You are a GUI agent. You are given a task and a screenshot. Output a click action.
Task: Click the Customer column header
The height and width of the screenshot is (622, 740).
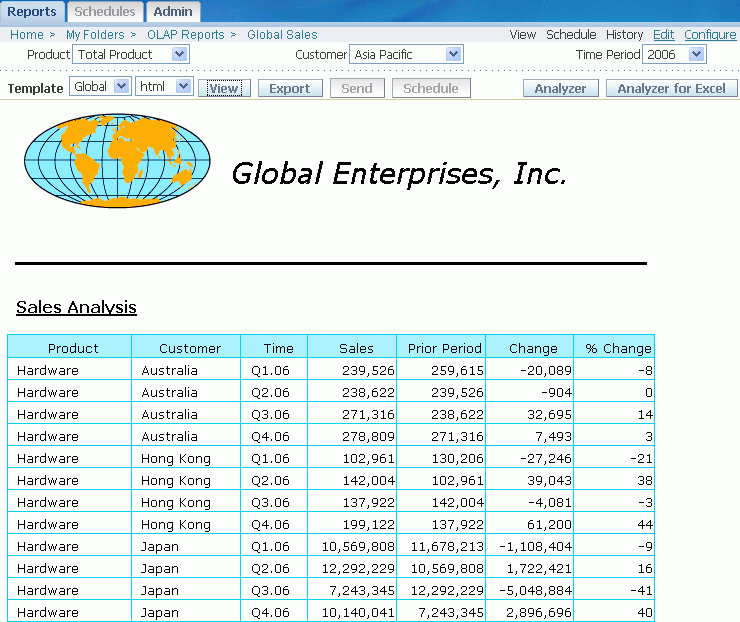[186, 348]
